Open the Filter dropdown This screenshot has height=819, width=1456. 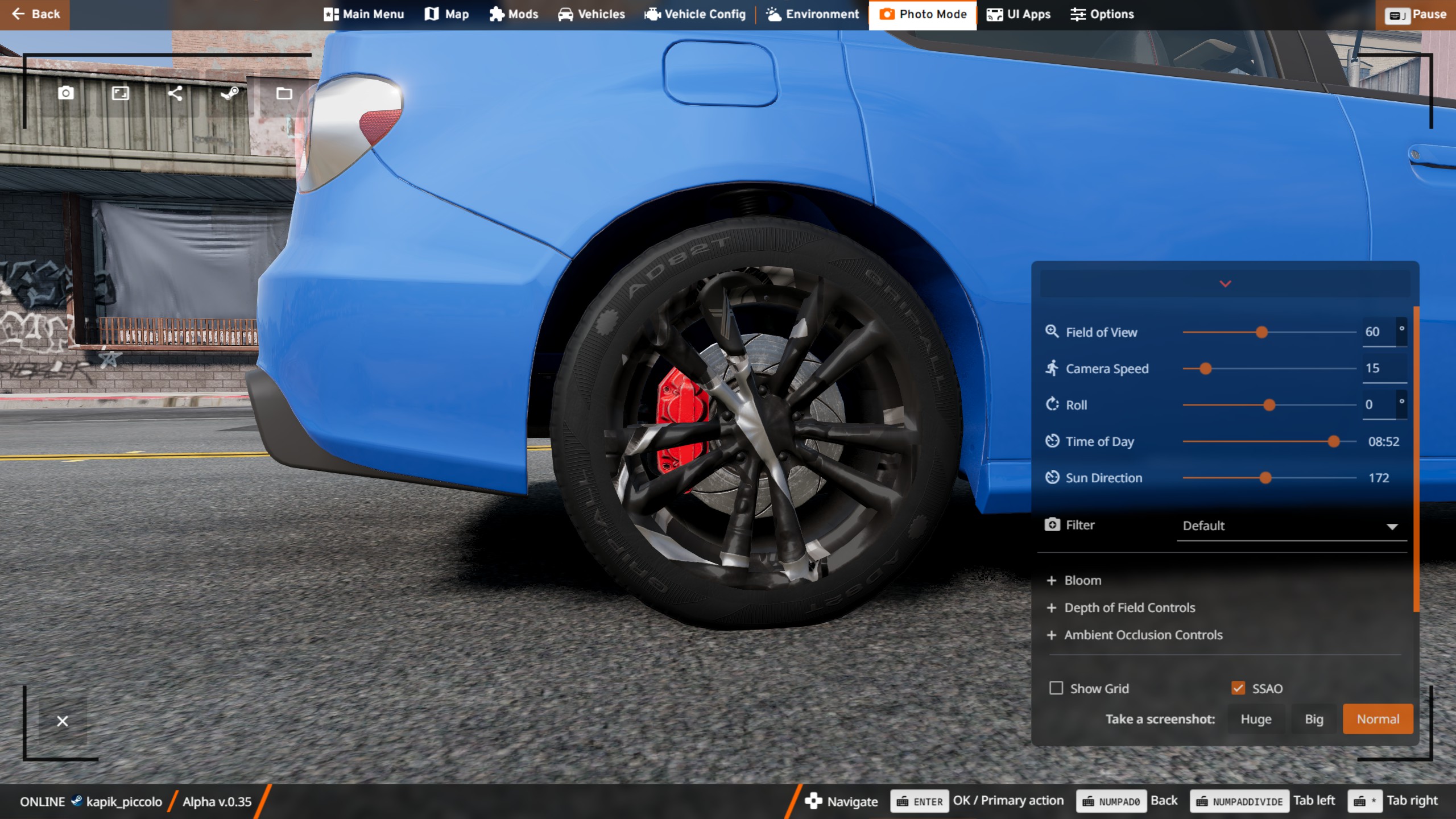coord(1291,526)
